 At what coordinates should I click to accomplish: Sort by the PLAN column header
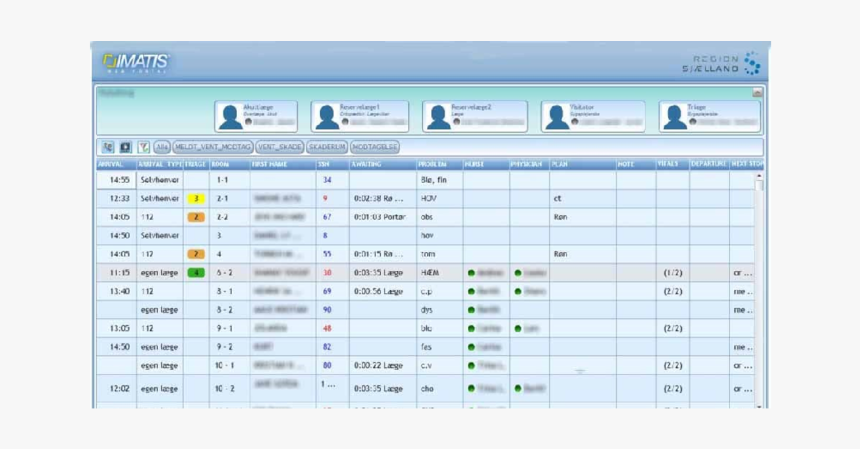583,164
